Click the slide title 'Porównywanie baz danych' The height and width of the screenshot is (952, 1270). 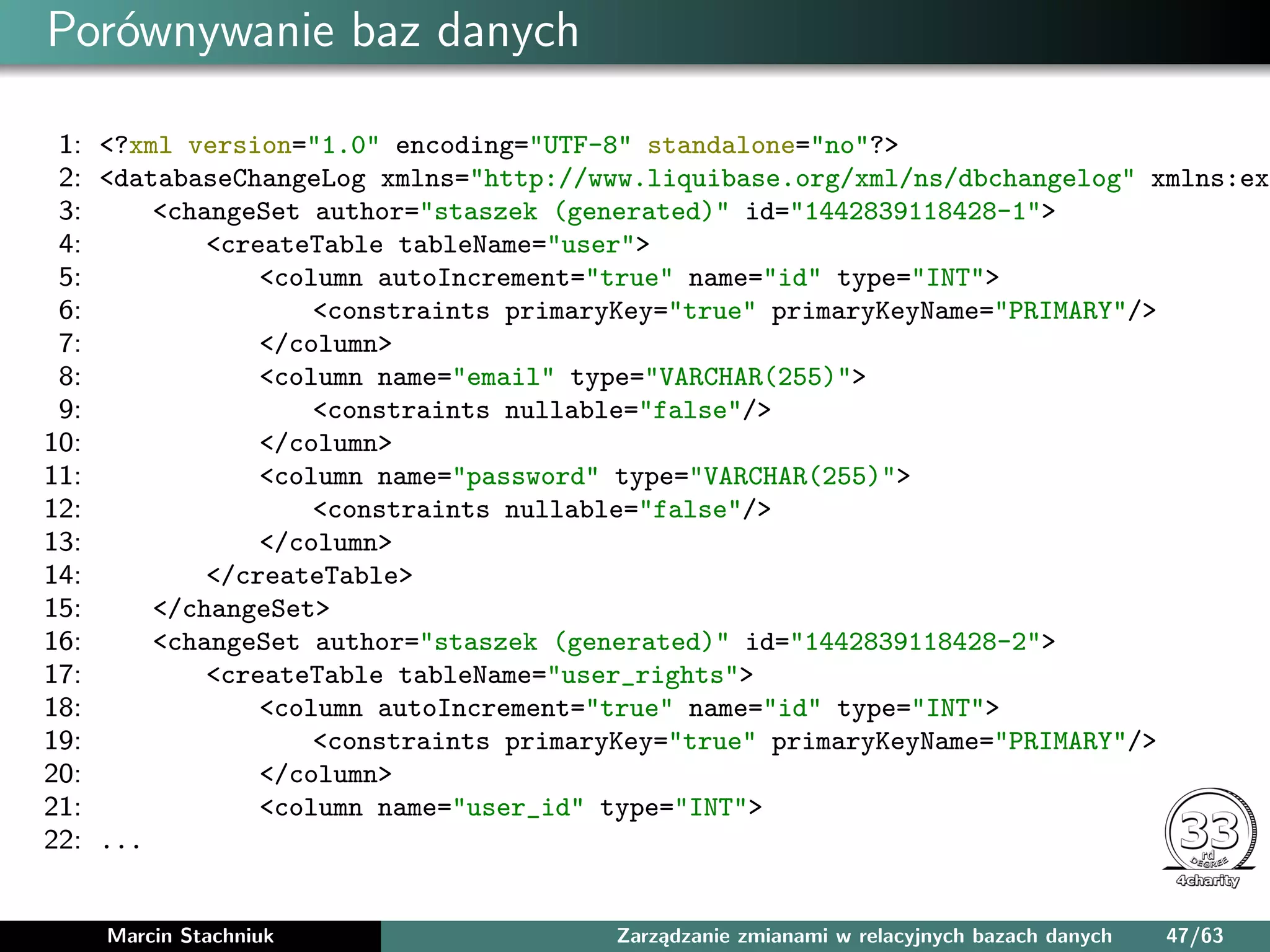(313, 31)
